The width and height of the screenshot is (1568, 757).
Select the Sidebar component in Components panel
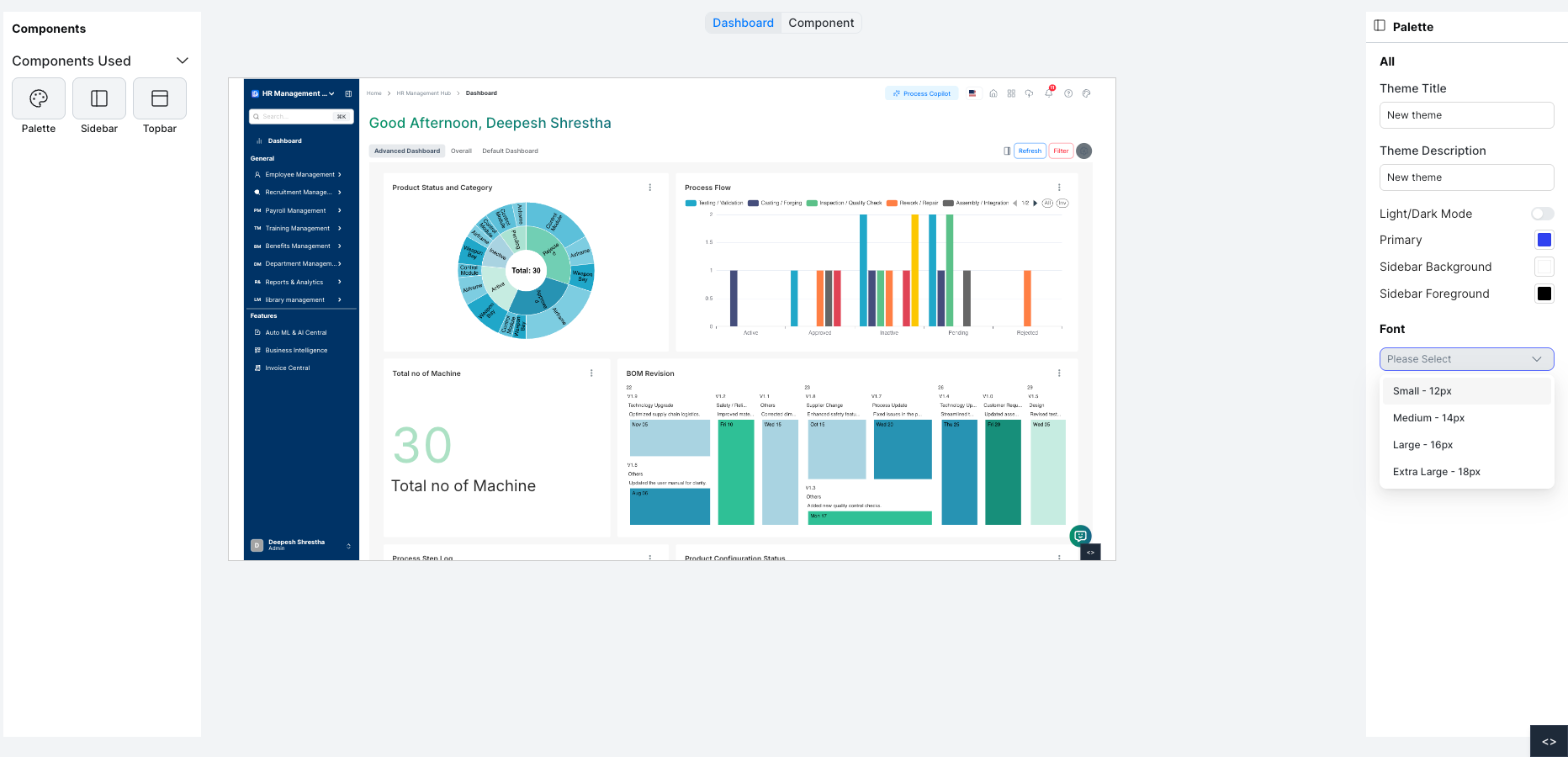98,100
